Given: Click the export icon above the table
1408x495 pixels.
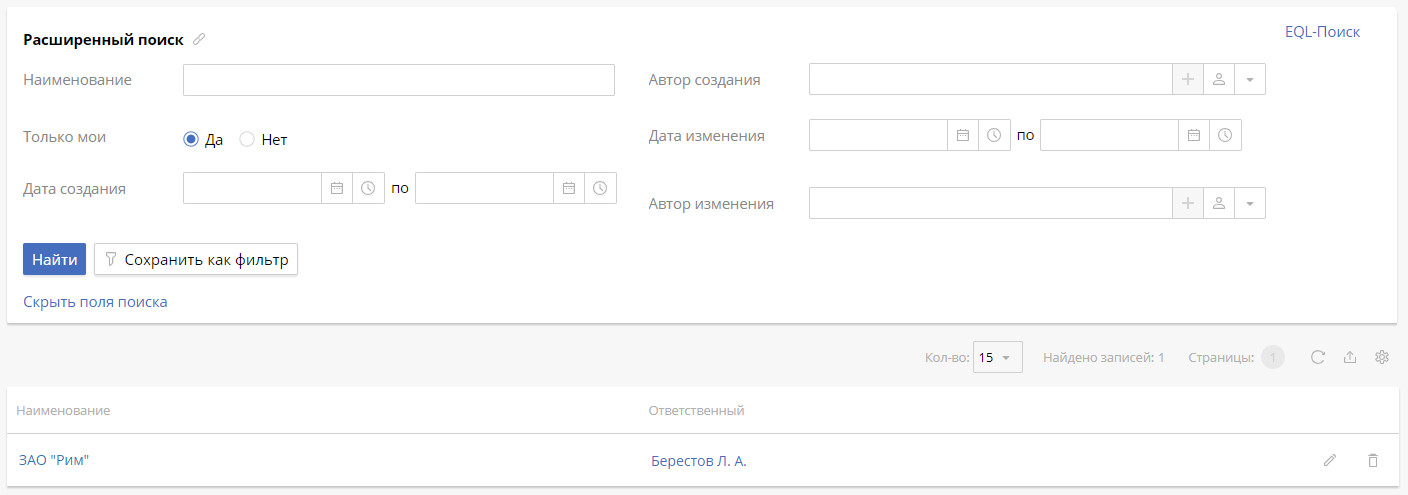Looking at the screenshot, I should click(x=1350, y=357).
